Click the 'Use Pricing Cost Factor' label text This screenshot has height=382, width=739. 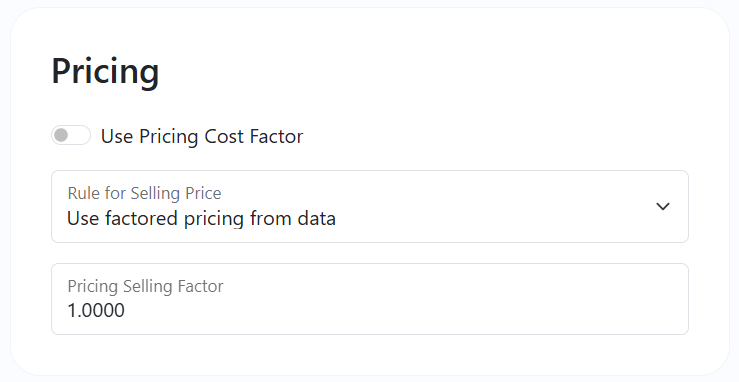(202, 136)
